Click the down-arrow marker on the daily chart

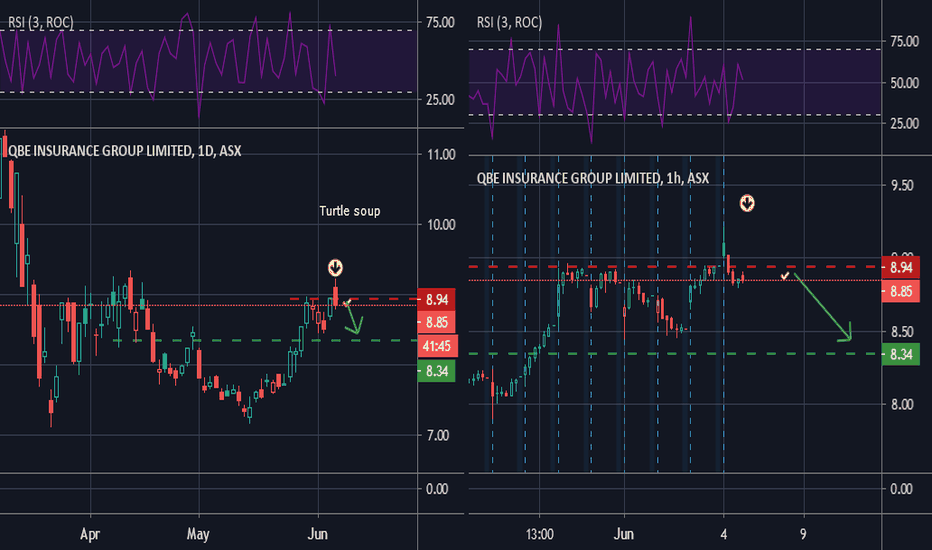click(335, 268)
